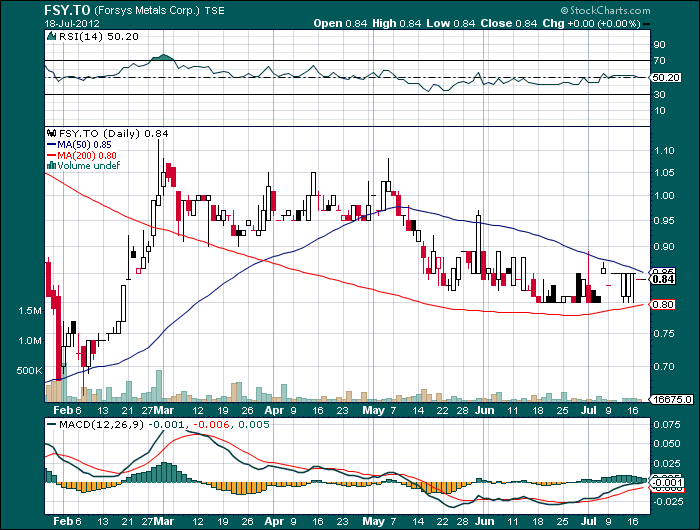Screen dimensions: 700x530
Task: Click the MACD 0.050 axis label
Action: [667, 444]
